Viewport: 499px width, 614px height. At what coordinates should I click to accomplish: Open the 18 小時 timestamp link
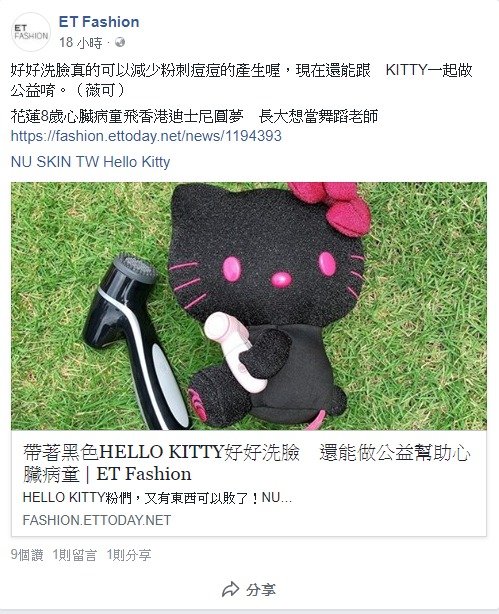point(81,43)
